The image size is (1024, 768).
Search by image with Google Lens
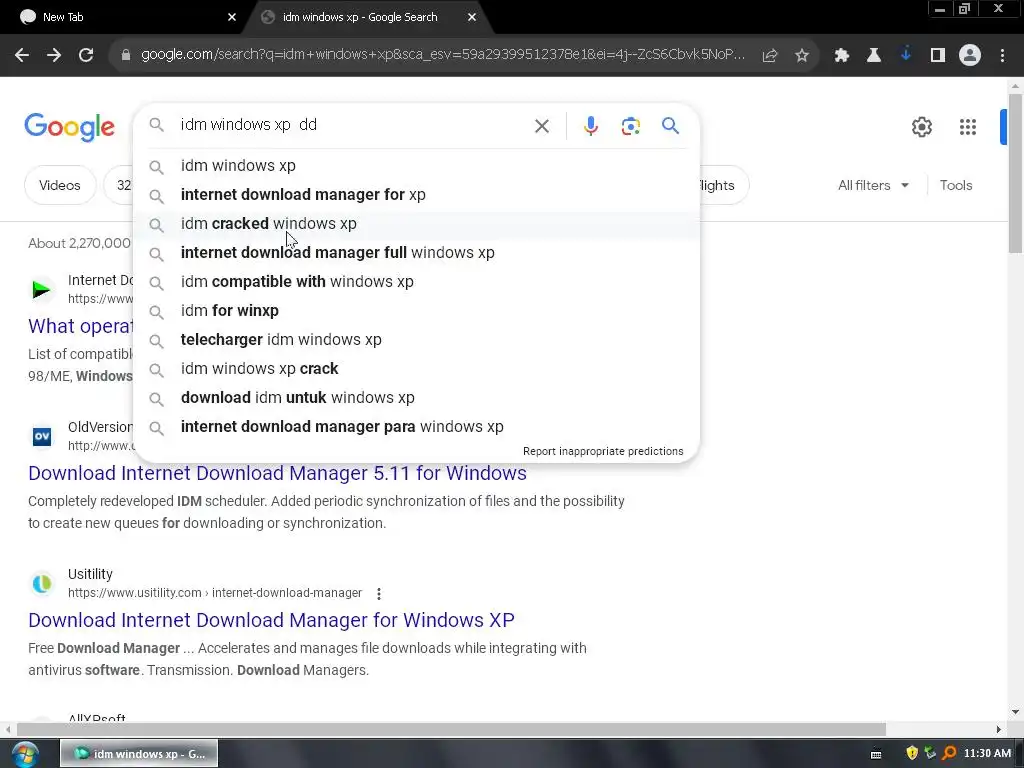pos(630,125)
